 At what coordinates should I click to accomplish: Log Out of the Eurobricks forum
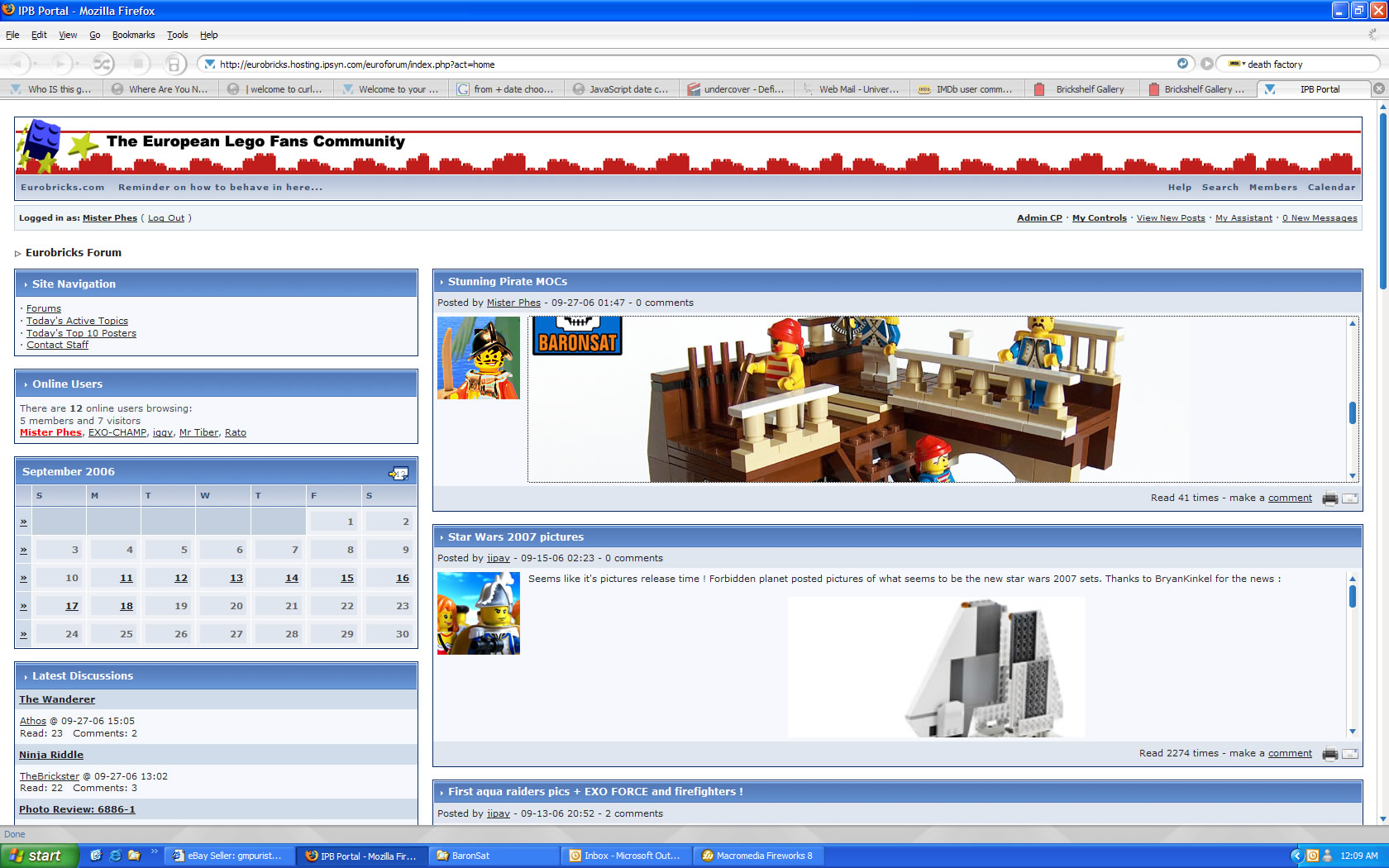pos(165,217)
